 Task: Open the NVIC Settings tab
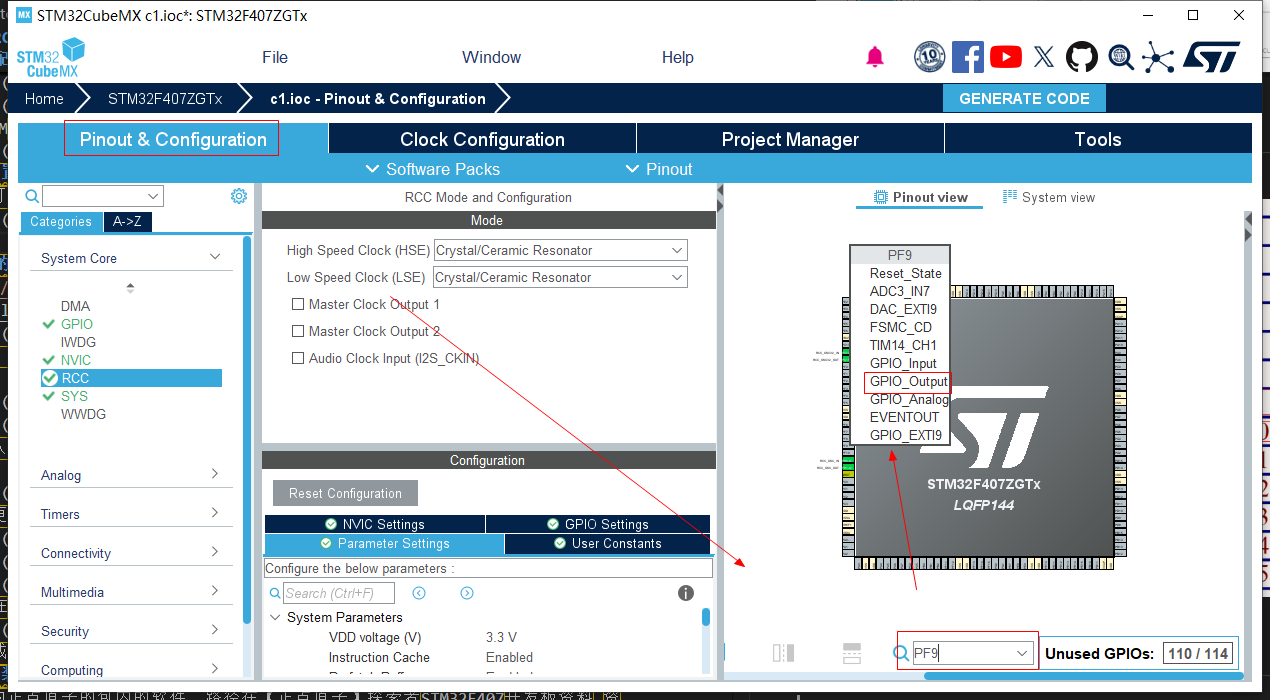375,524
